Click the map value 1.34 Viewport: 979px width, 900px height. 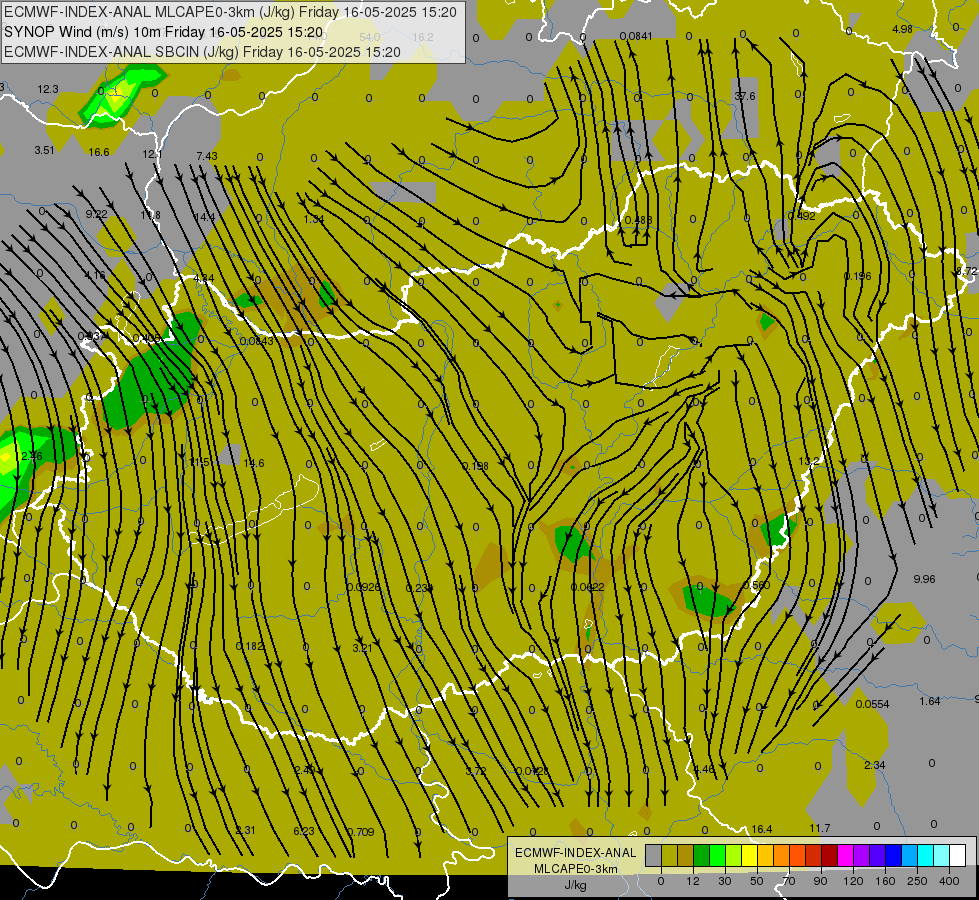coord(313,219)
